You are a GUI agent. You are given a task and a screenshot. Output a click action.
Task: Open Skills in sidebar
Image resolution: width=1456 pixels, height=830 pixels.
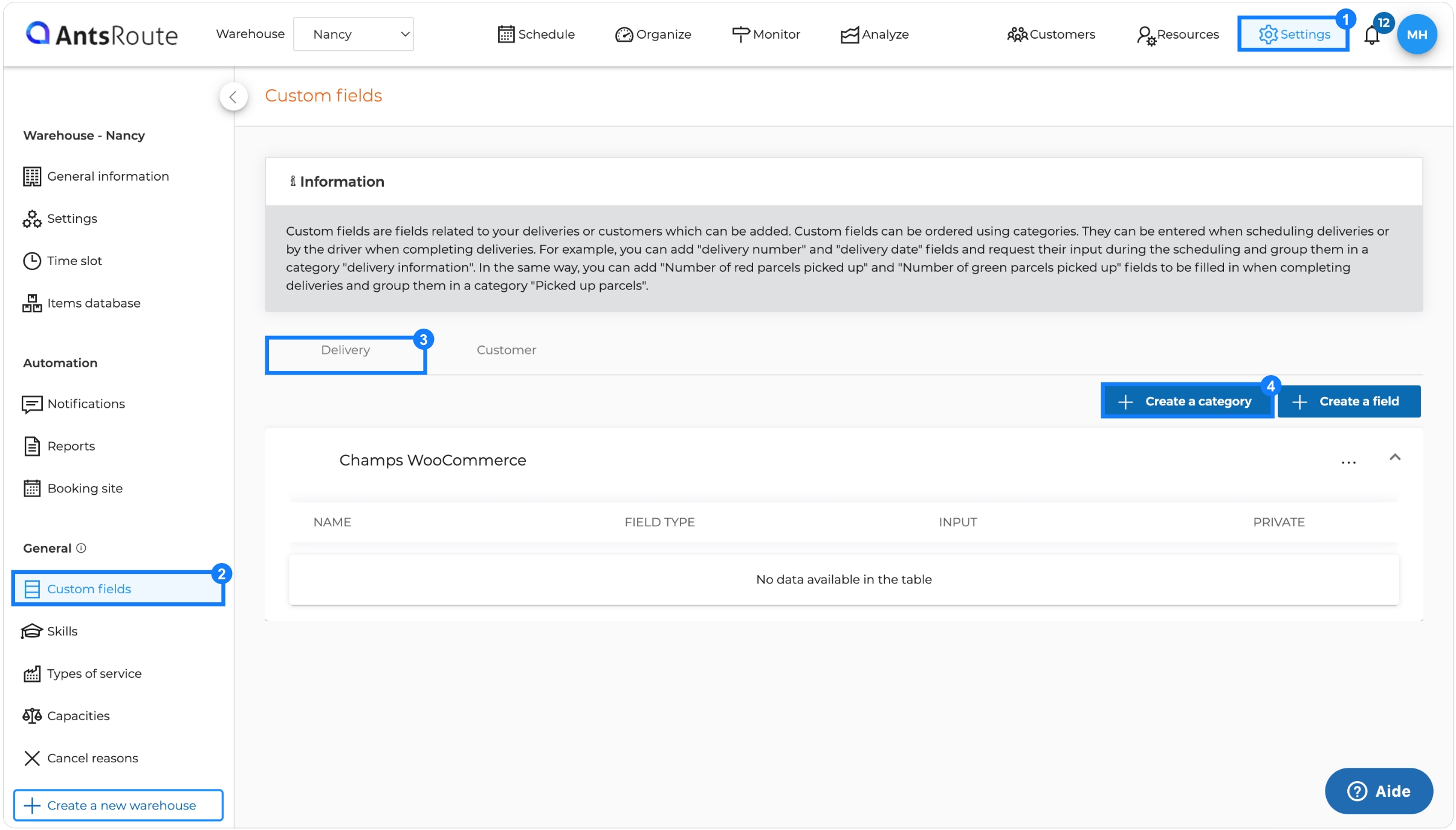50,631
